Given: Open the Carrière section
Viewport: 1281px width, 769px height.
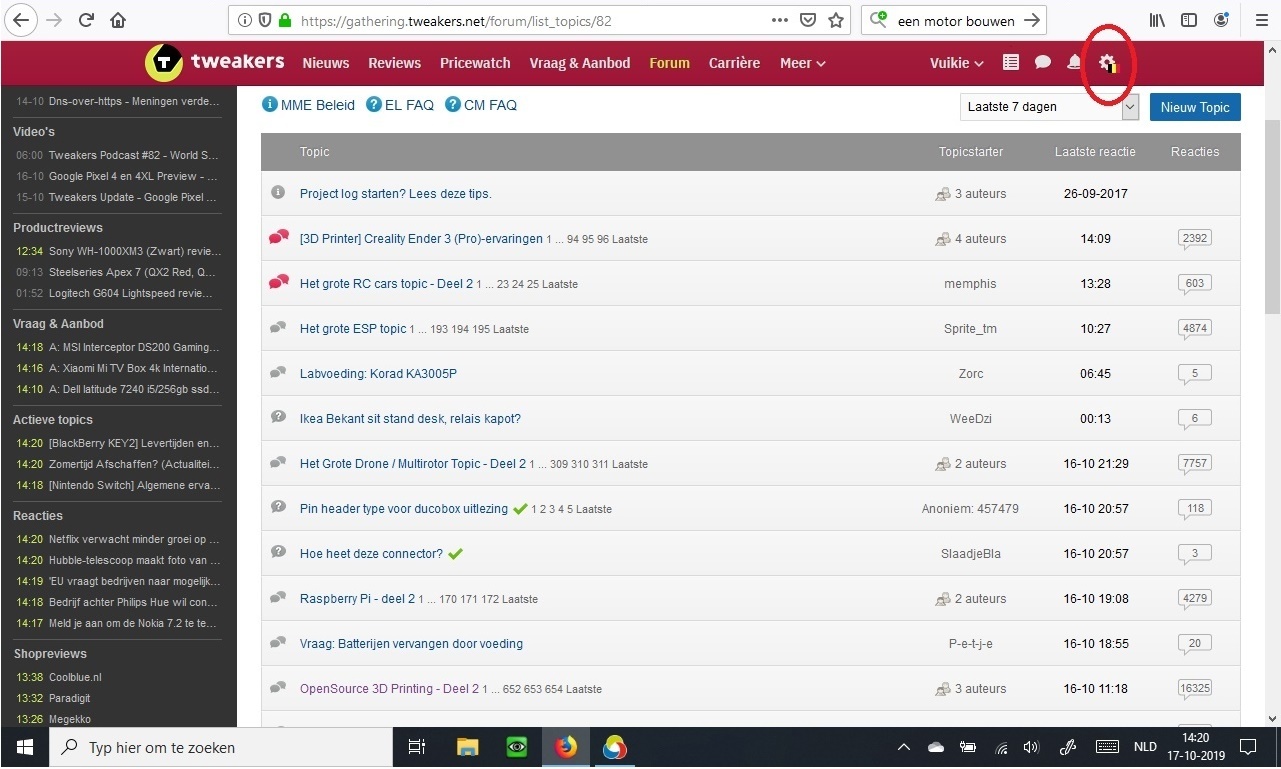Looking at the screenshot, I should (x=734, y=63).
